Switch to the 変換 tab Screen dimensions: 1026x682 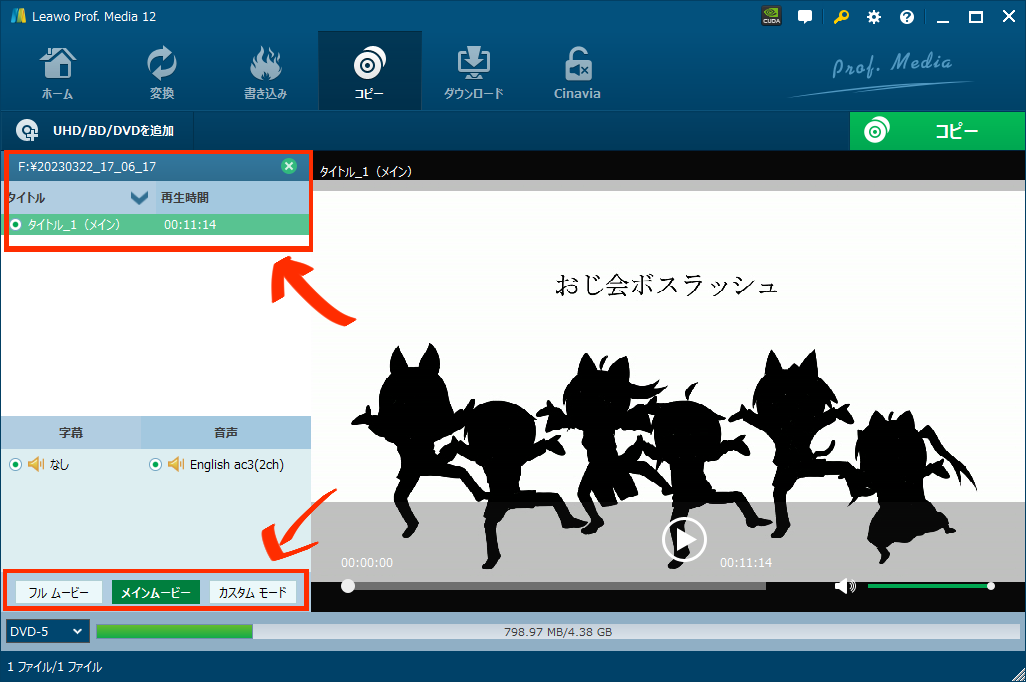coord(162,72)
